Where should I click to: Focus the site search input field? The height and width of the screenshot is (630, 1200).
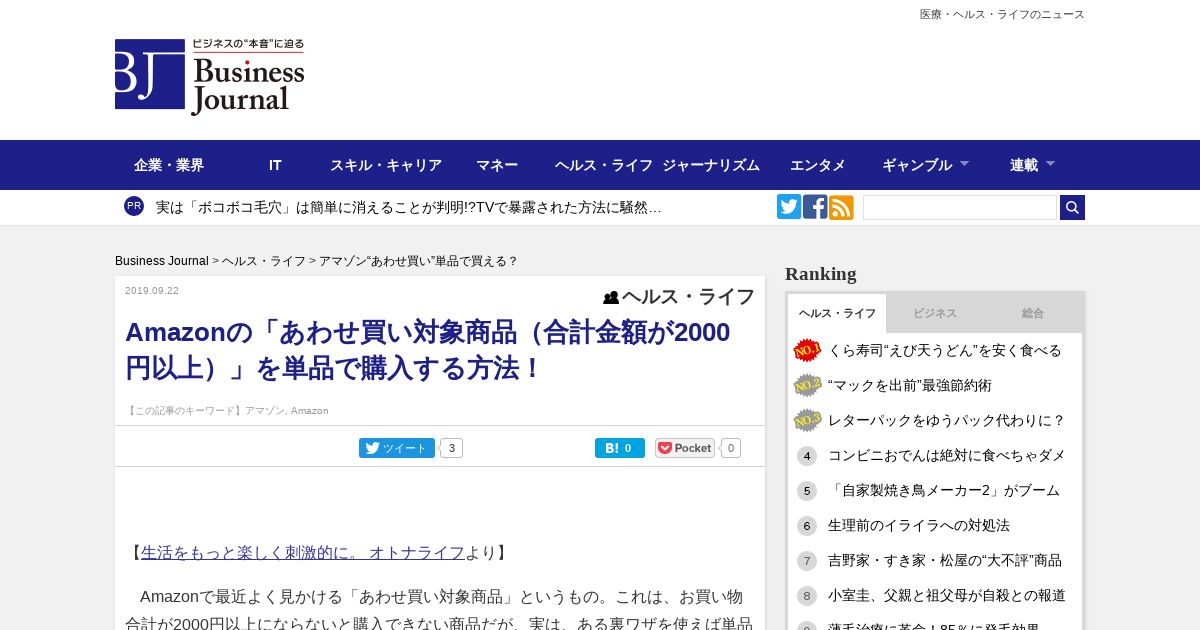point(960,207)
